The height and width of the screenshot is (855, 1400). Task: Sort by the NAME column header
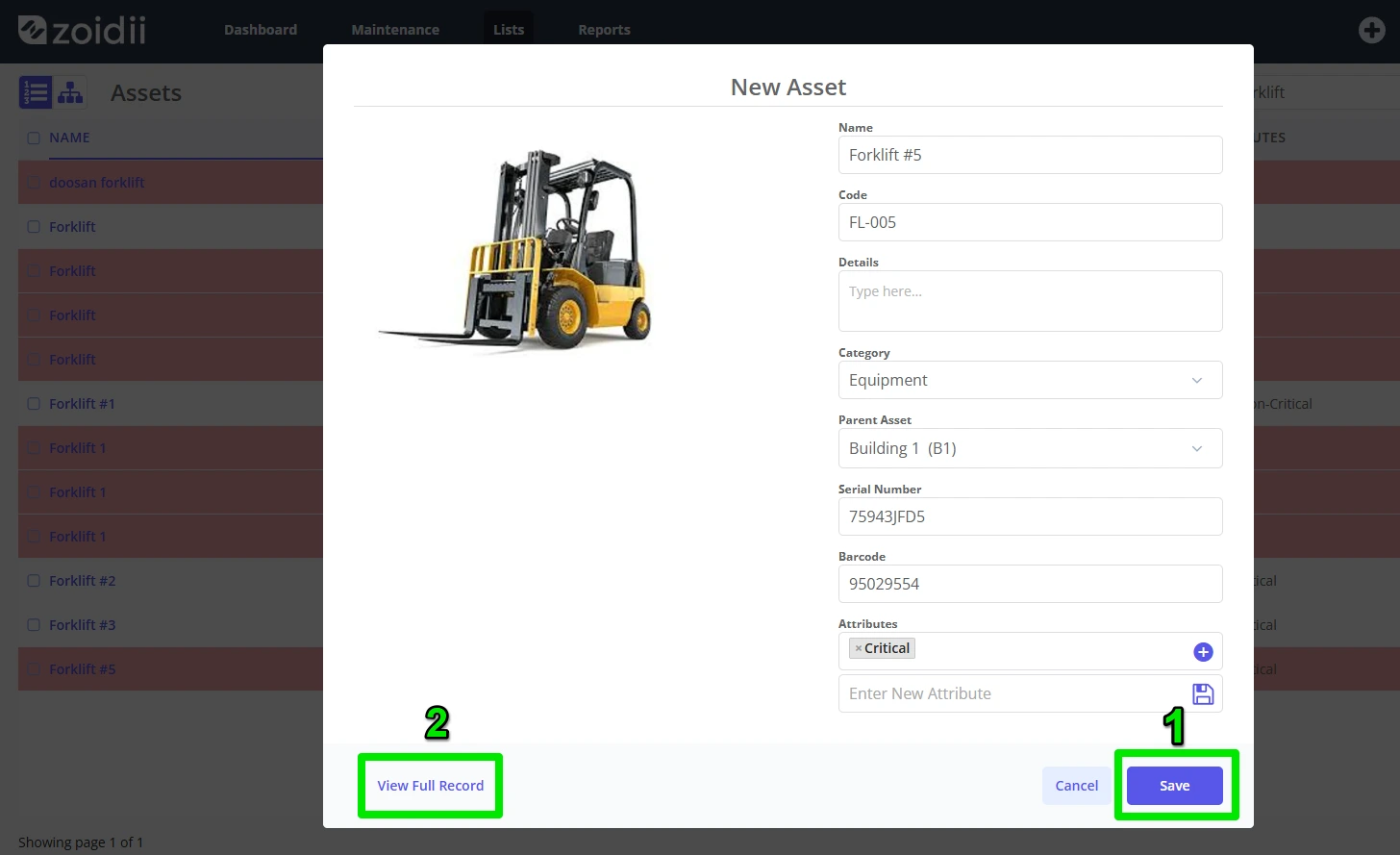click(x=69, y=138)
